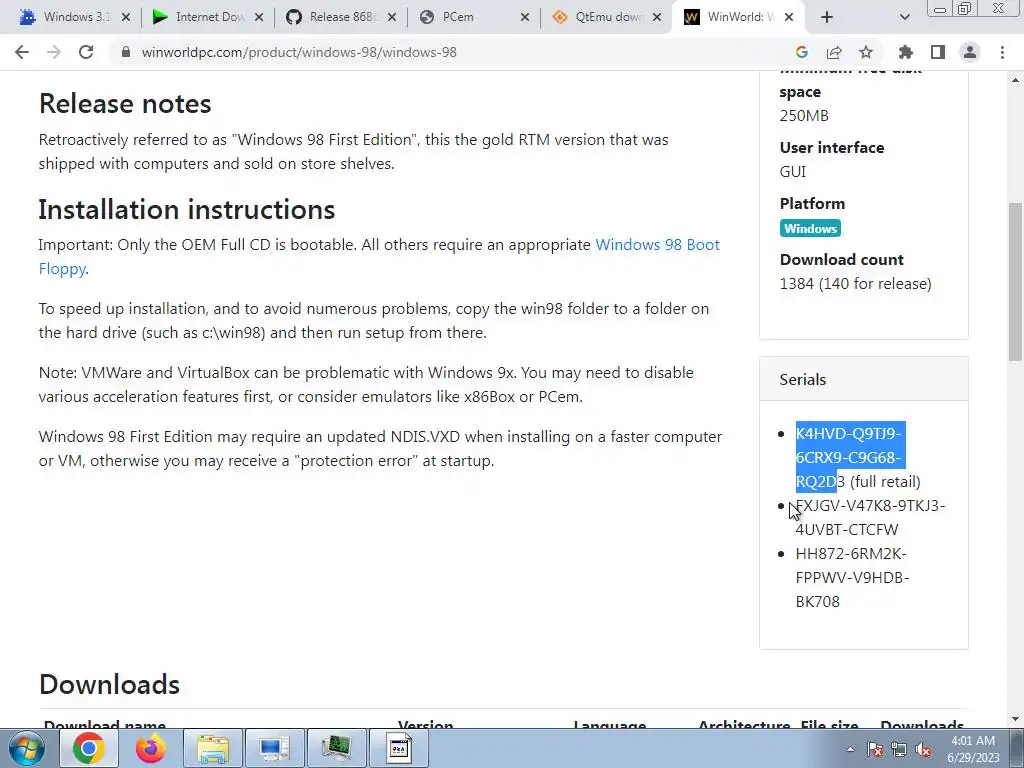Close the Windows 3.1 tab
The height and width of the screenshot is (768, 1024).
(x=126, y=18)
